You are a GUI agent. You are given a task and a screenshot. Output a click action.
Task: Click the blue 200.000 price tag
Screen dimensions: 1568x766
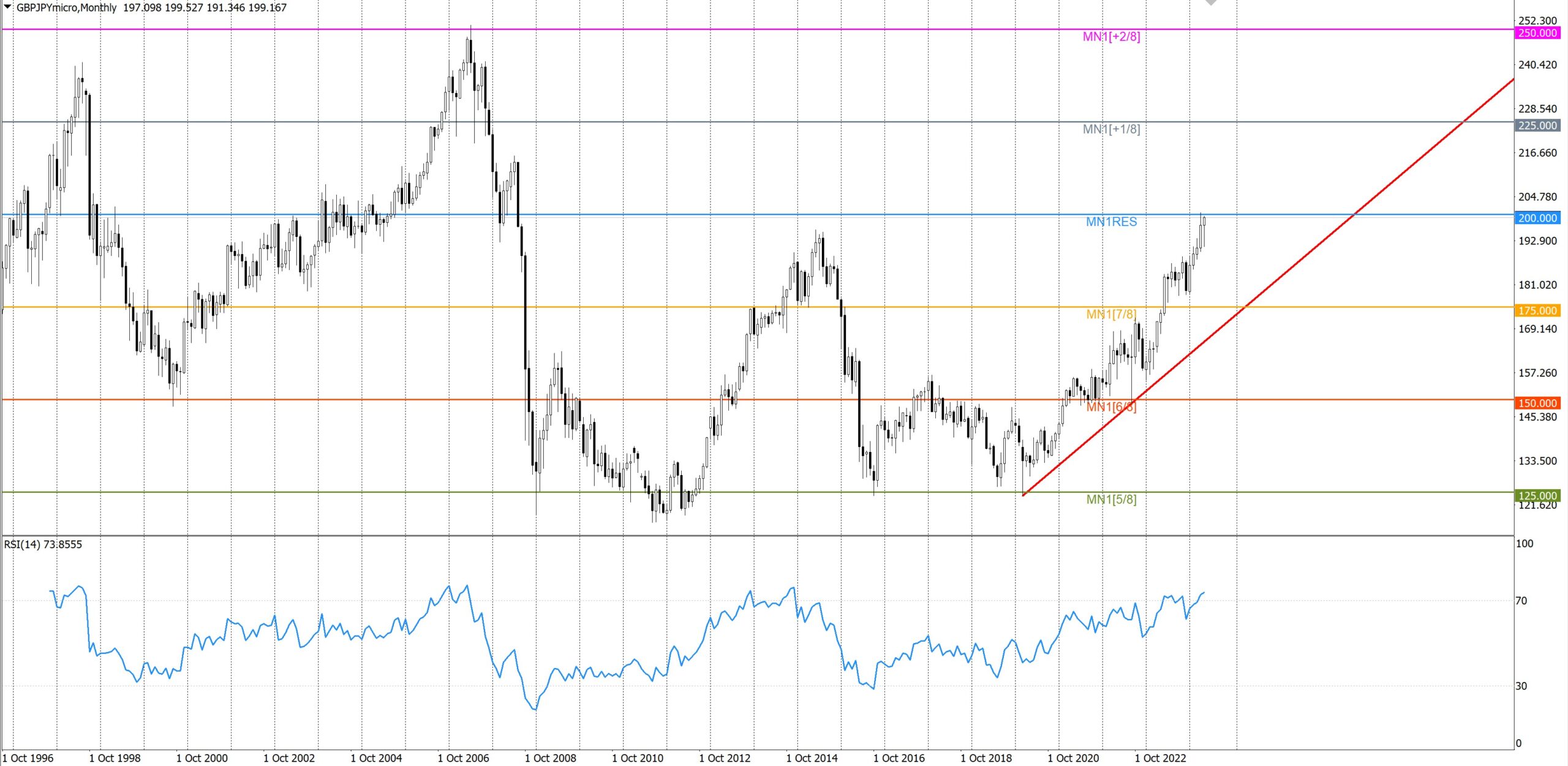1537,218
